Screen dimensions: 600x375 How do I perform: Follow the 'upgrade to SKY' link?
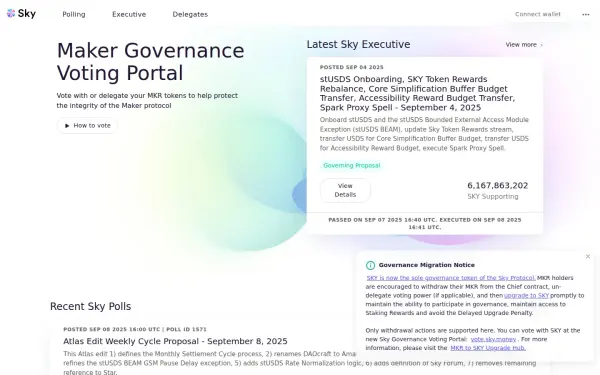(527, 295)
